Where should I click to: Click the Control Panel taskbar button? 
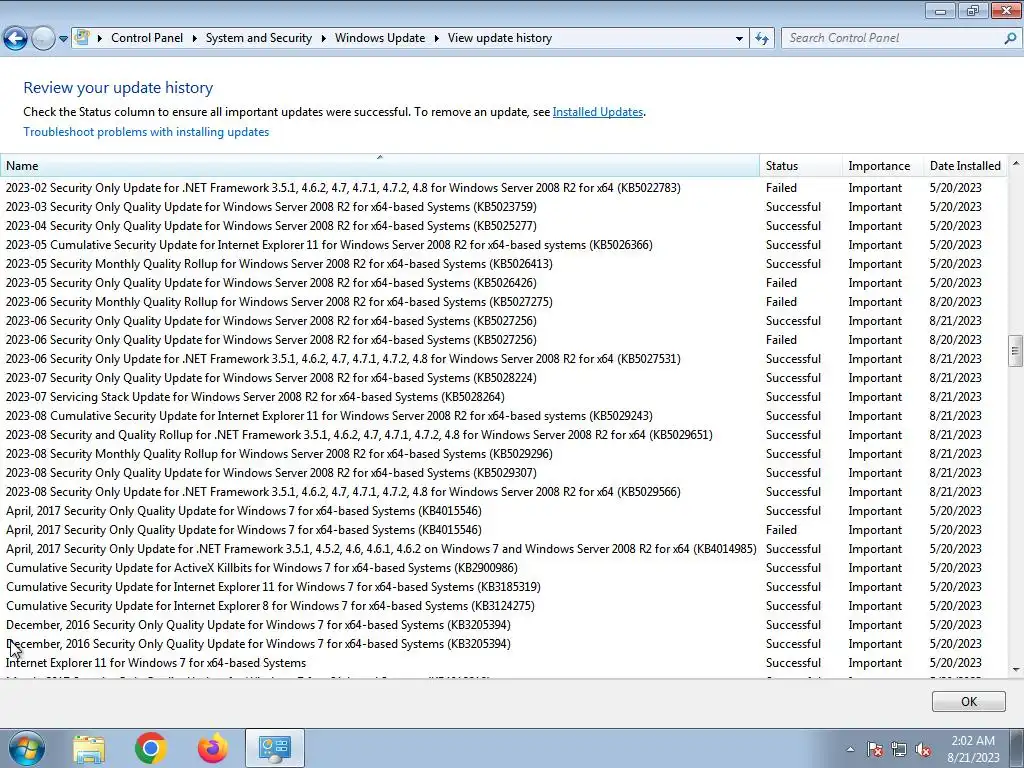point(274,748)
